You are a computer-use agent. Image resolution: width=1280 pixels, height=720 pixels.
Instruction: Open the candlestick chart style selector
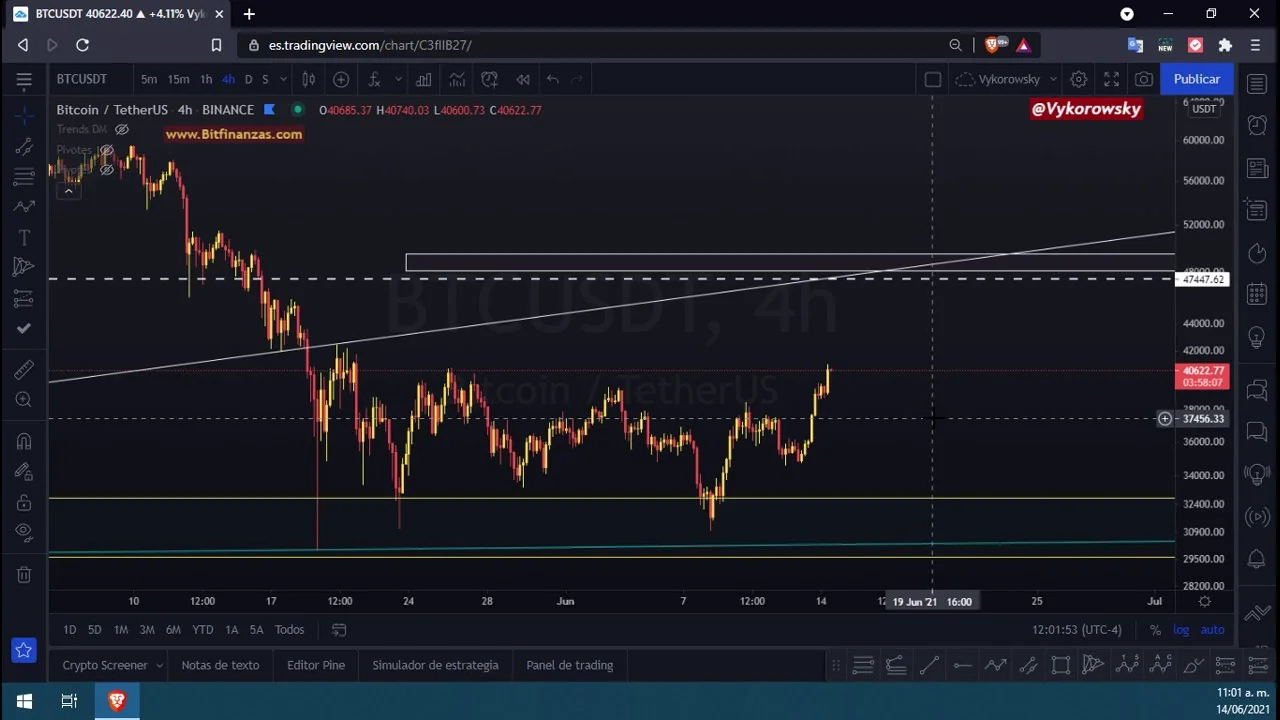(x=309, y=79)
